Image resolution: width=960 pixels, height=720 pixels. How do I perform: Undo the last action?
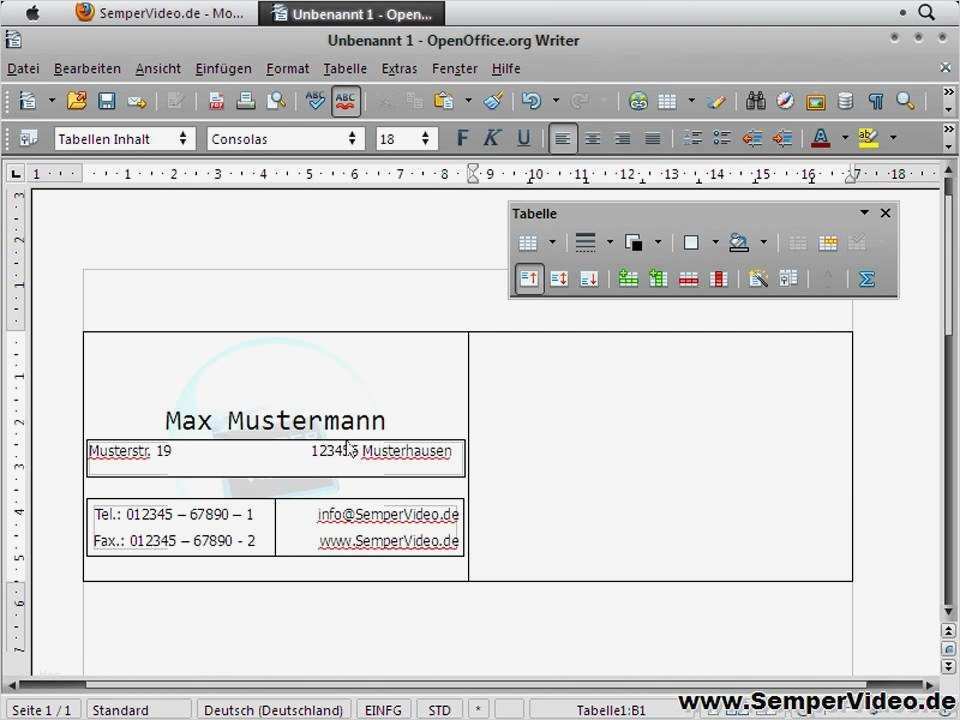(531, 100)
